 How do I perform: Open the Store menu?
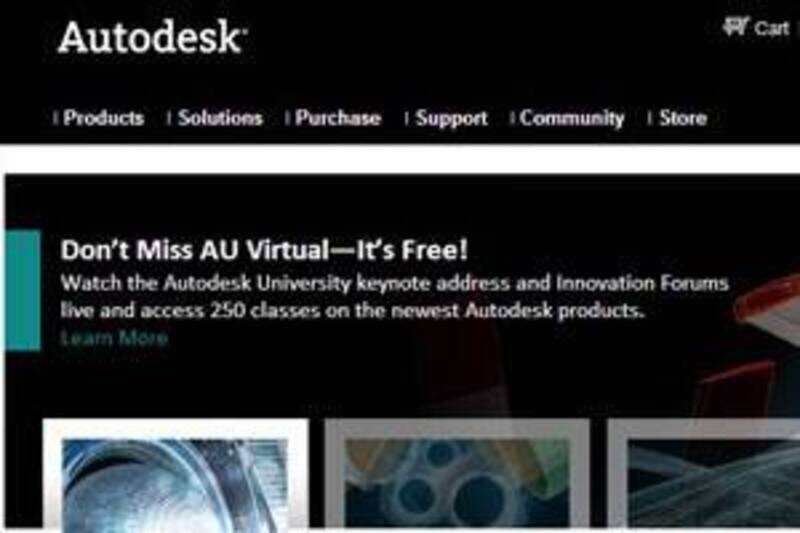[x=683, y=118]
